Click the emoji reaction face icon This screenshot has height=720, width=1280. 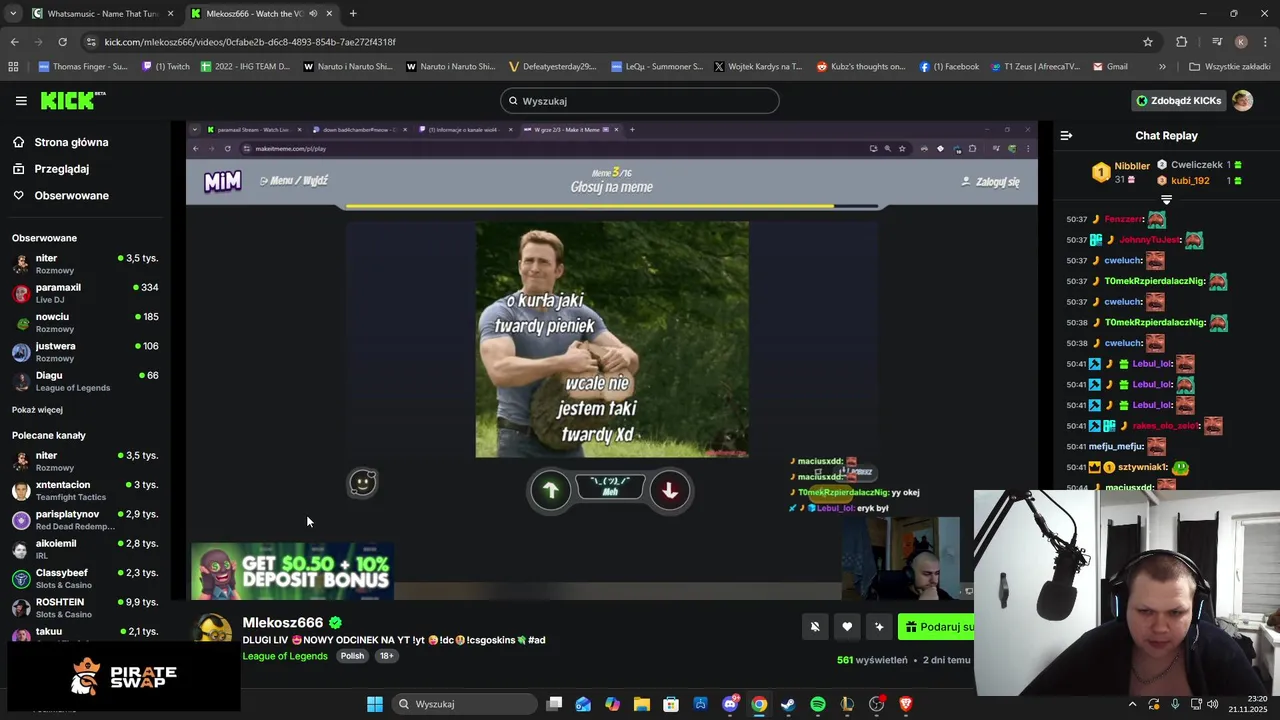pyautogui.click(x=362, y=483)
